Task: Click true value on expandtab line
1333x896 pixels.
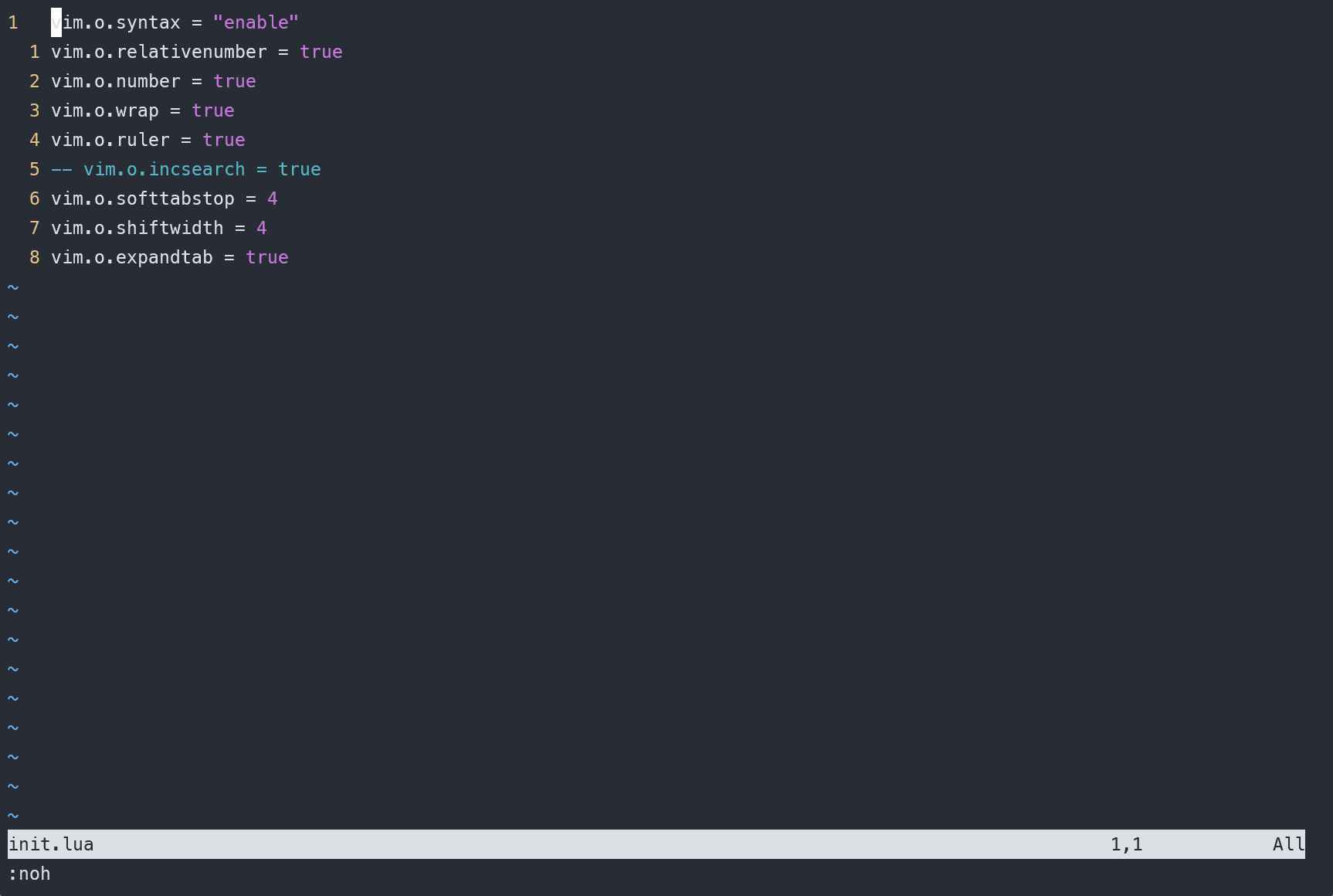Action: [x=267, y=257]
